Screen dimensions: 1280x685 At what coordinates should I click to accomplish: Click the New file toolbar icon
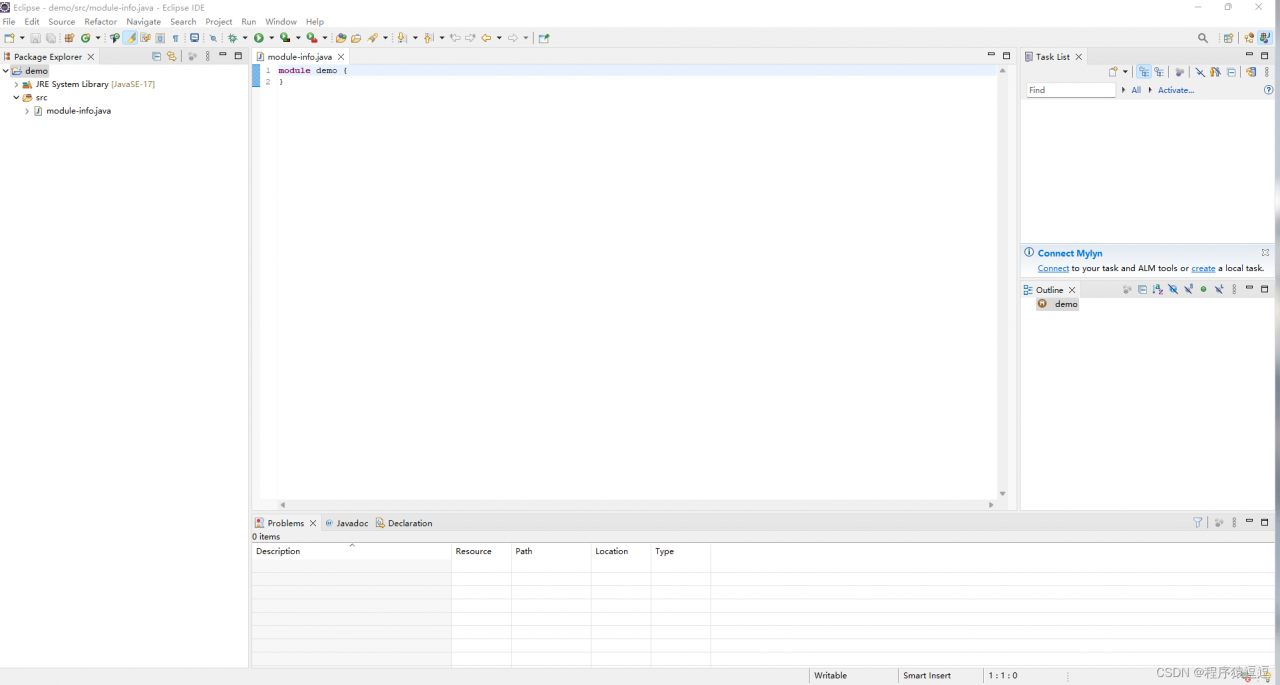(9, 38)
